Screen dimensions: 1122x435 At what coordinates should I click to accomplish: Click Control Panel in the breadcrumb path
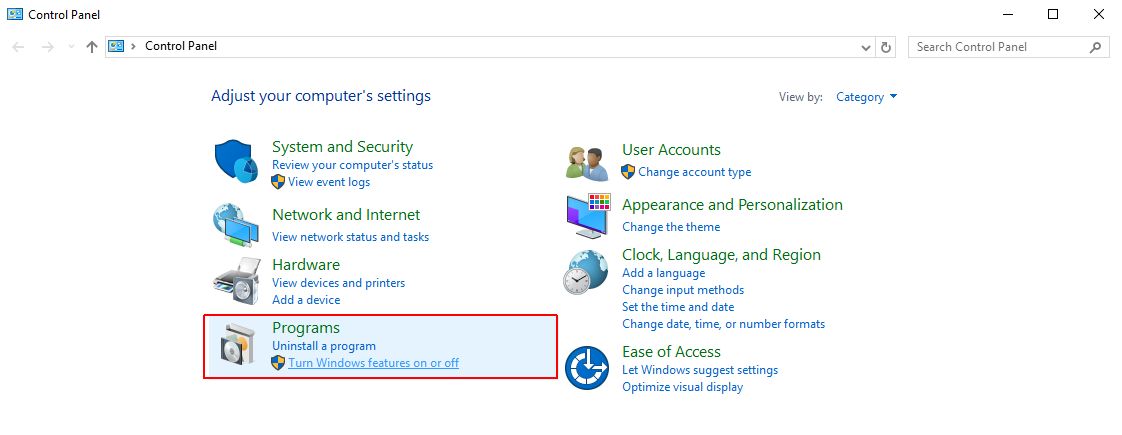point(181,46)
